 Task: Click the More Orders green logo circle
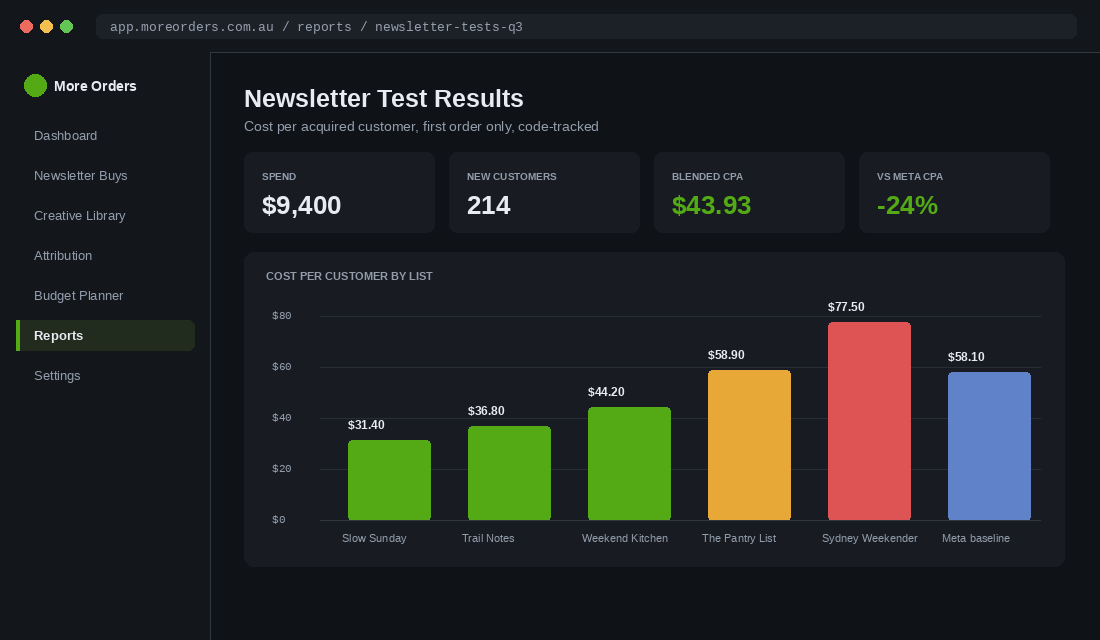(35, 86)
